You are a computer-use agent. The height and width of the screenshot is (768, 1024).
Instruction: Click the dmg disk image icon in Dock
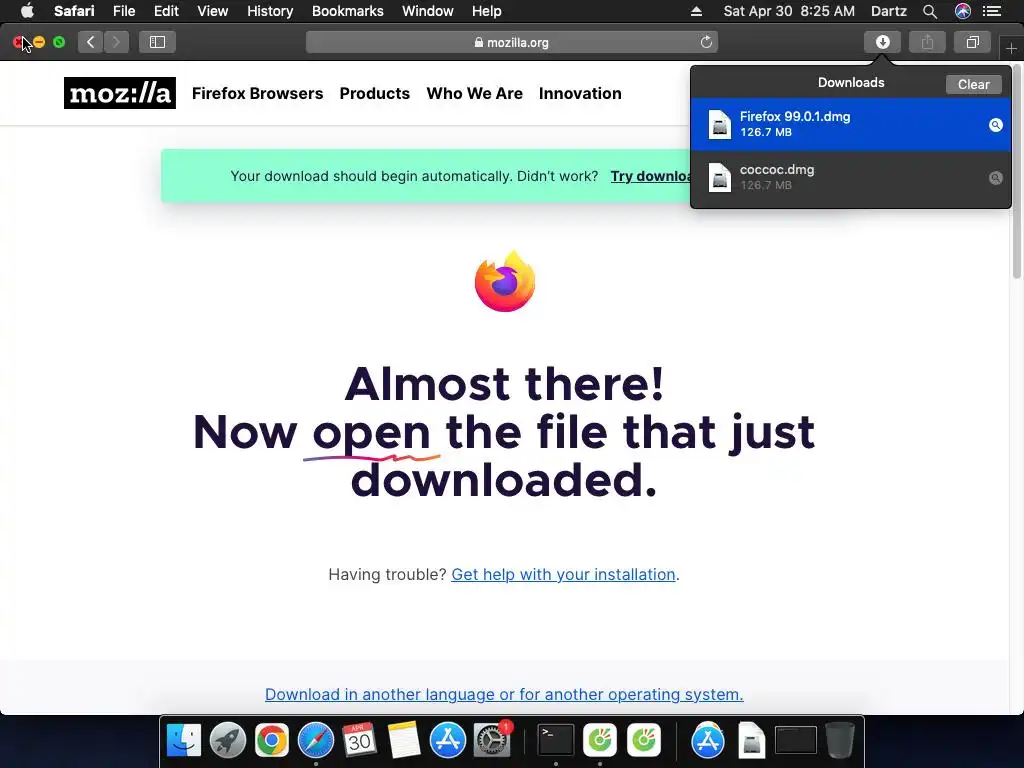[x=752, y=741]
